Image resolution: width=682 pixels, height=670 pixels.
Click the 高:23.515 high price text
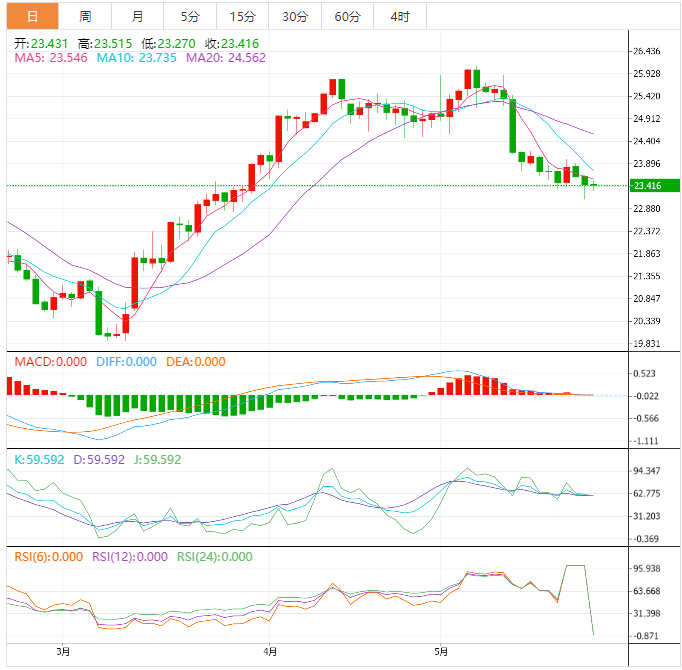pos(105,44)
